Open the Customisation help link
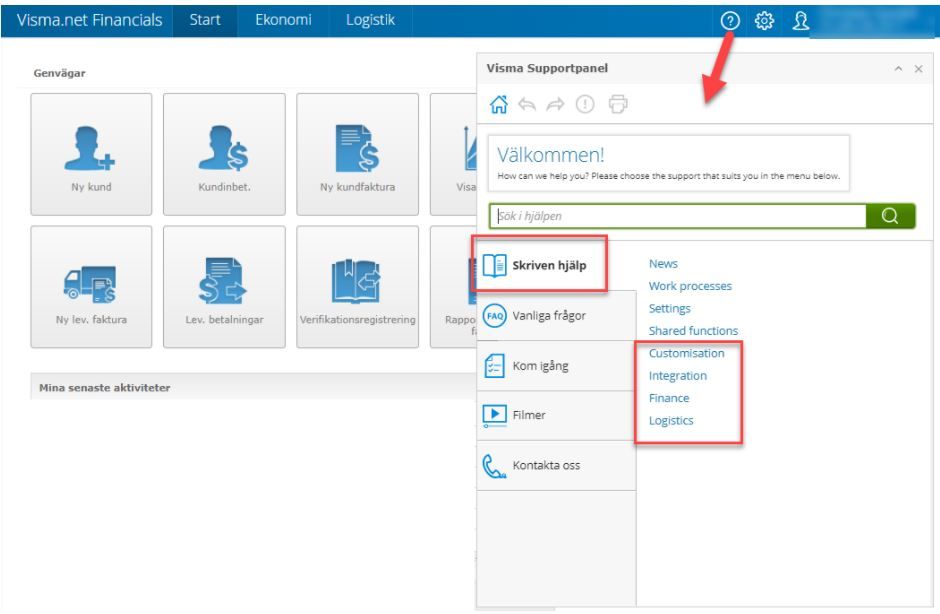This screenshot has width=940, height=614. (686, 353)
